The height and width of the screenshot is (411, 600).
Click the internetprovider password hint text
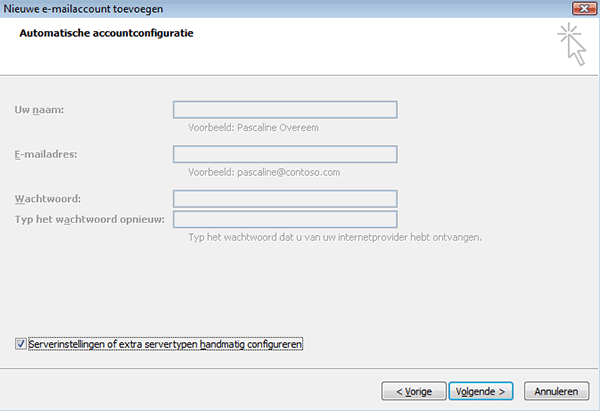coord(335,237)
